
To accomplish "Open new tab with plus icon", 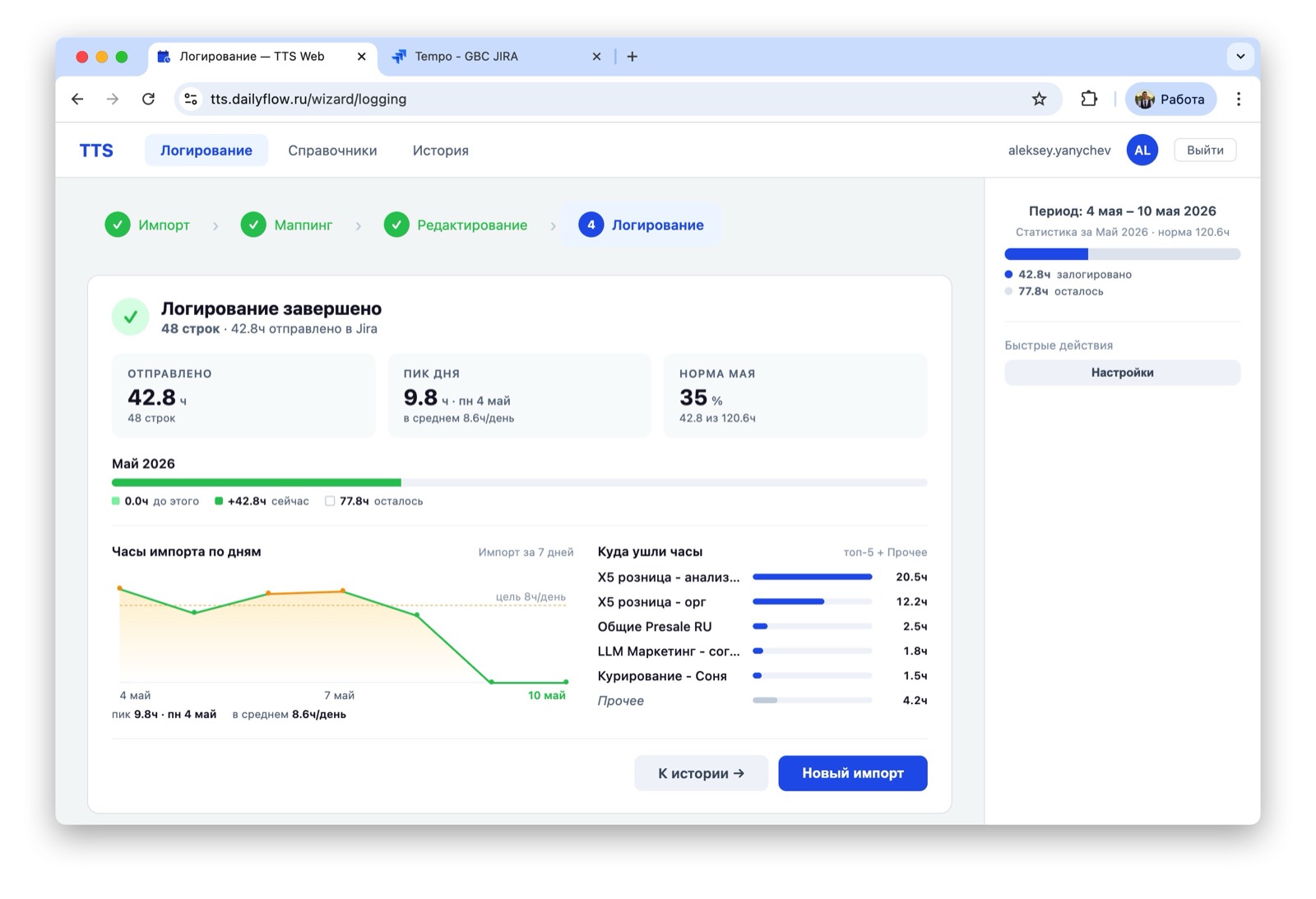I will (632, 57).
